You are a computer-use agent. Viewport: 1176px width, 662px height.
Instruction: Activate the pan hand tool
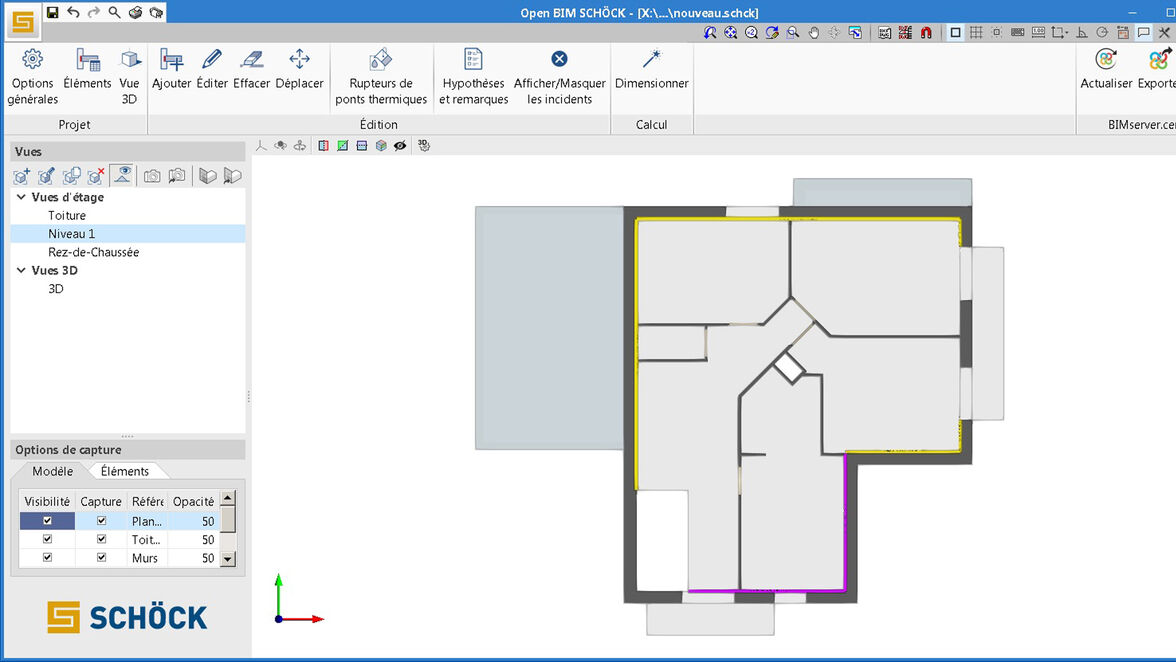pos(813,32)
